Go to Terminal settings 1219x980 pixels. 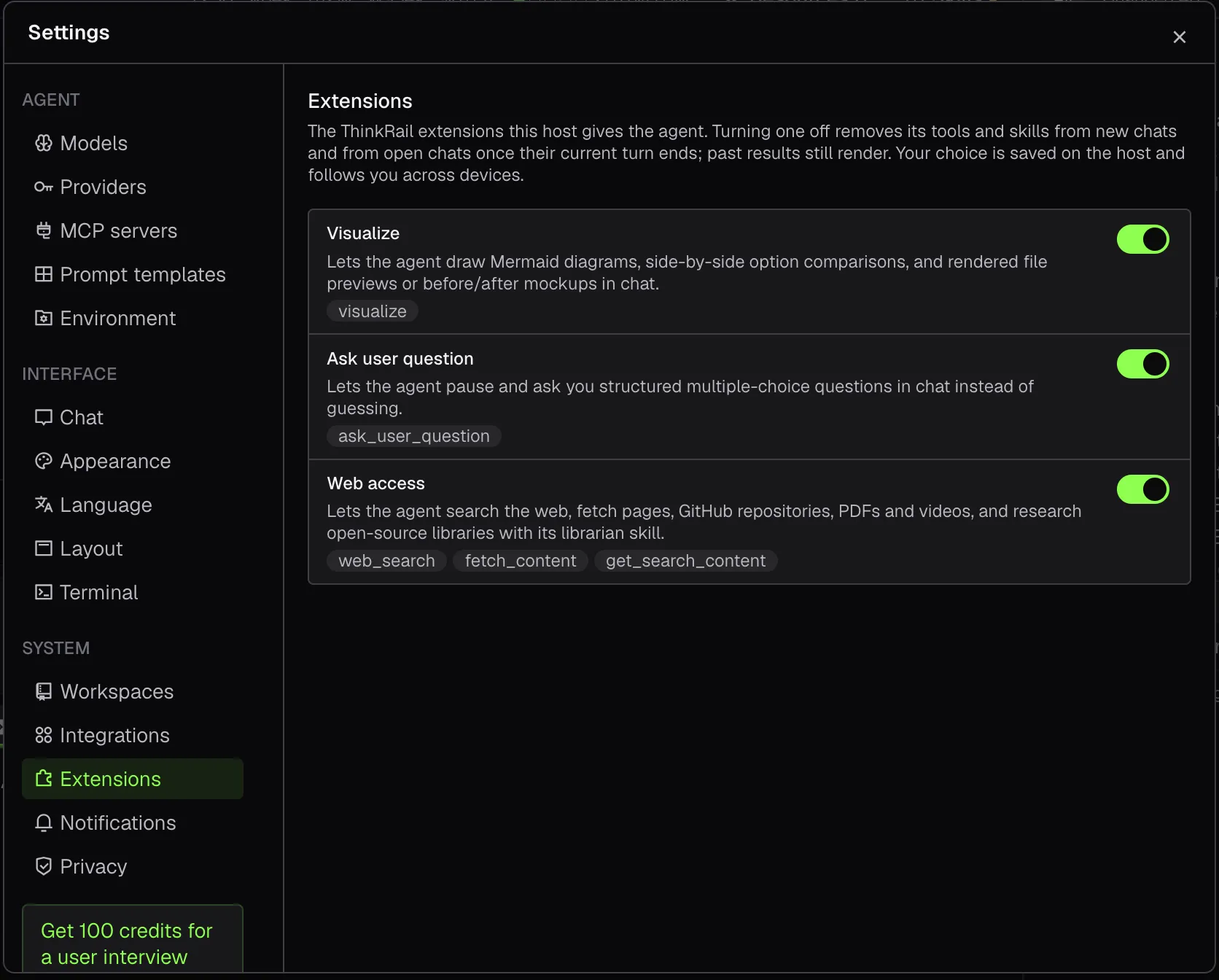(133, 592)
